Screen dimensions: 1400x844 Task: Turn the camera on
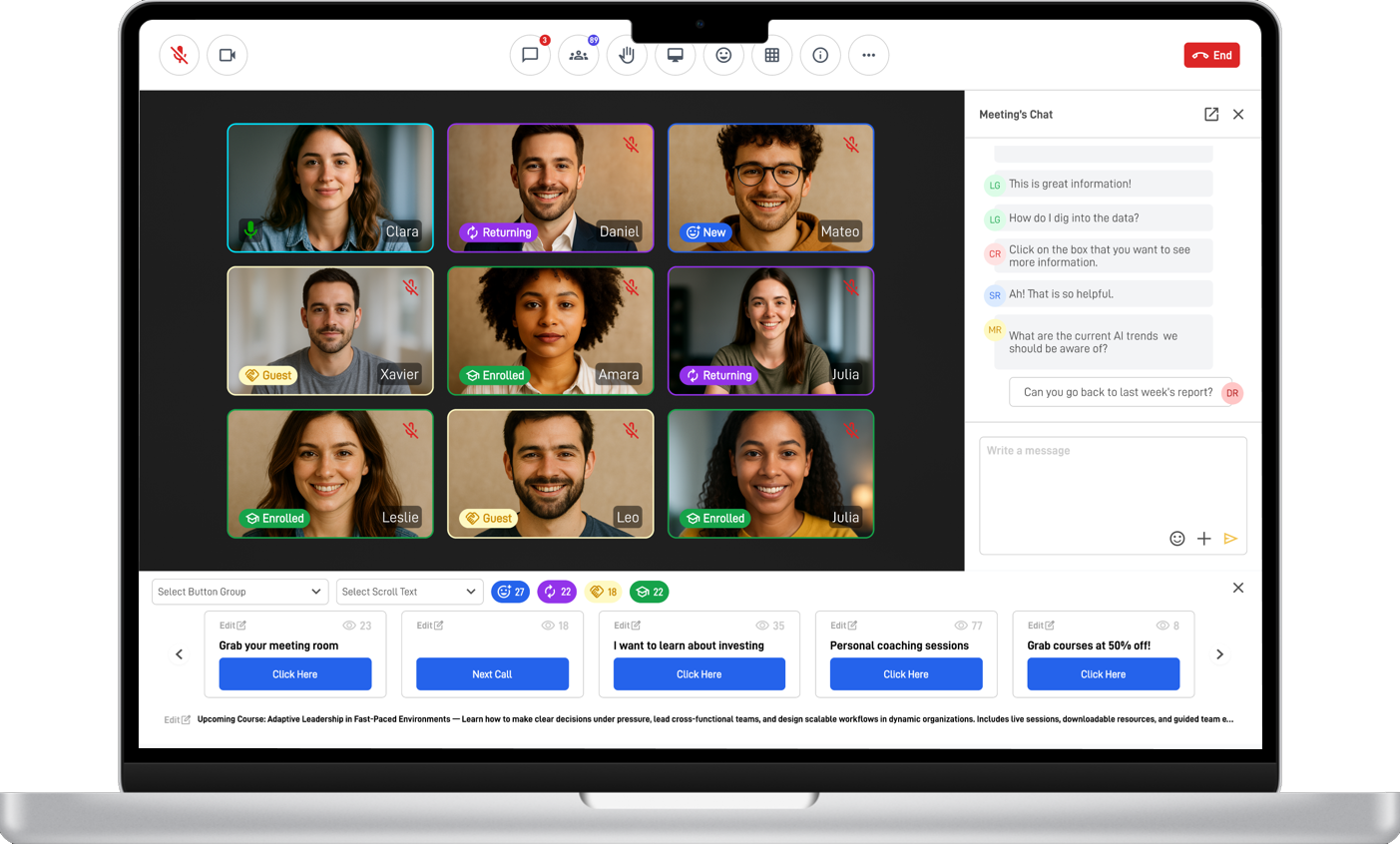coord(227,55)
